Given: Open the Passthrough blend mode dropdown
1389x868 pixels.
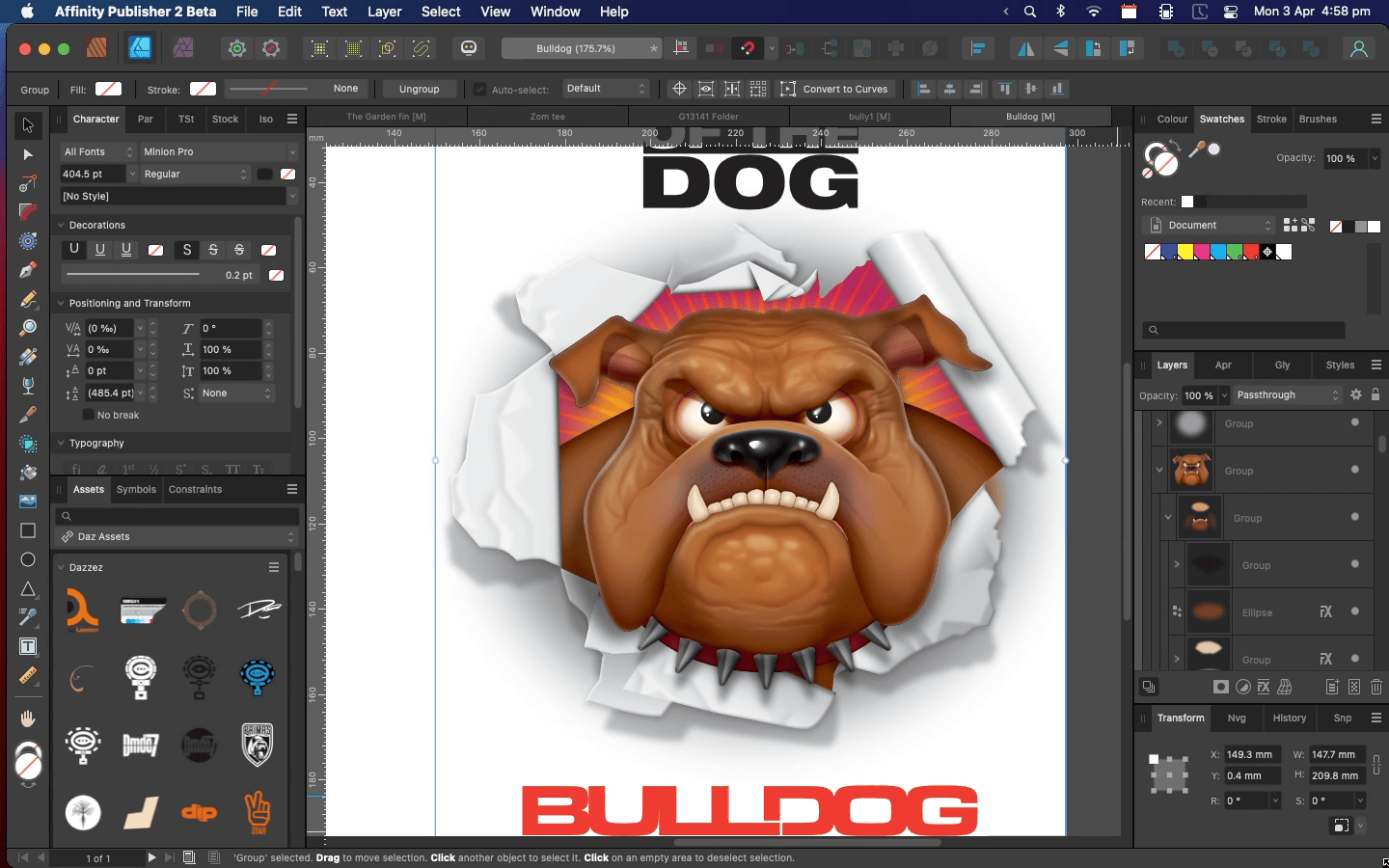Looking at the screenshot, I should 1288,394.
